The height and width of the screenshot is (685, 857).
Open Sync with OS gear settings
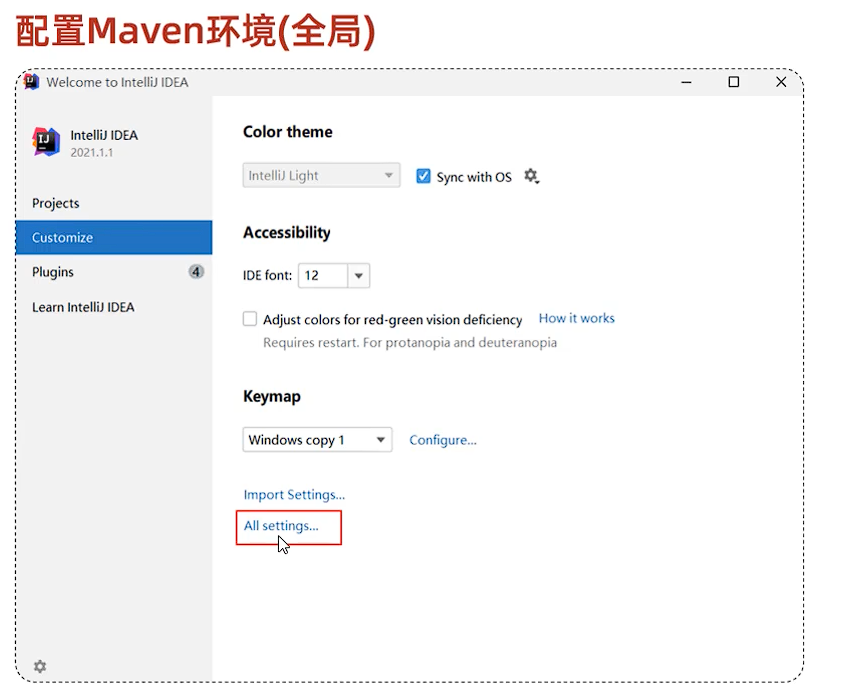click(x=531, y=176)
